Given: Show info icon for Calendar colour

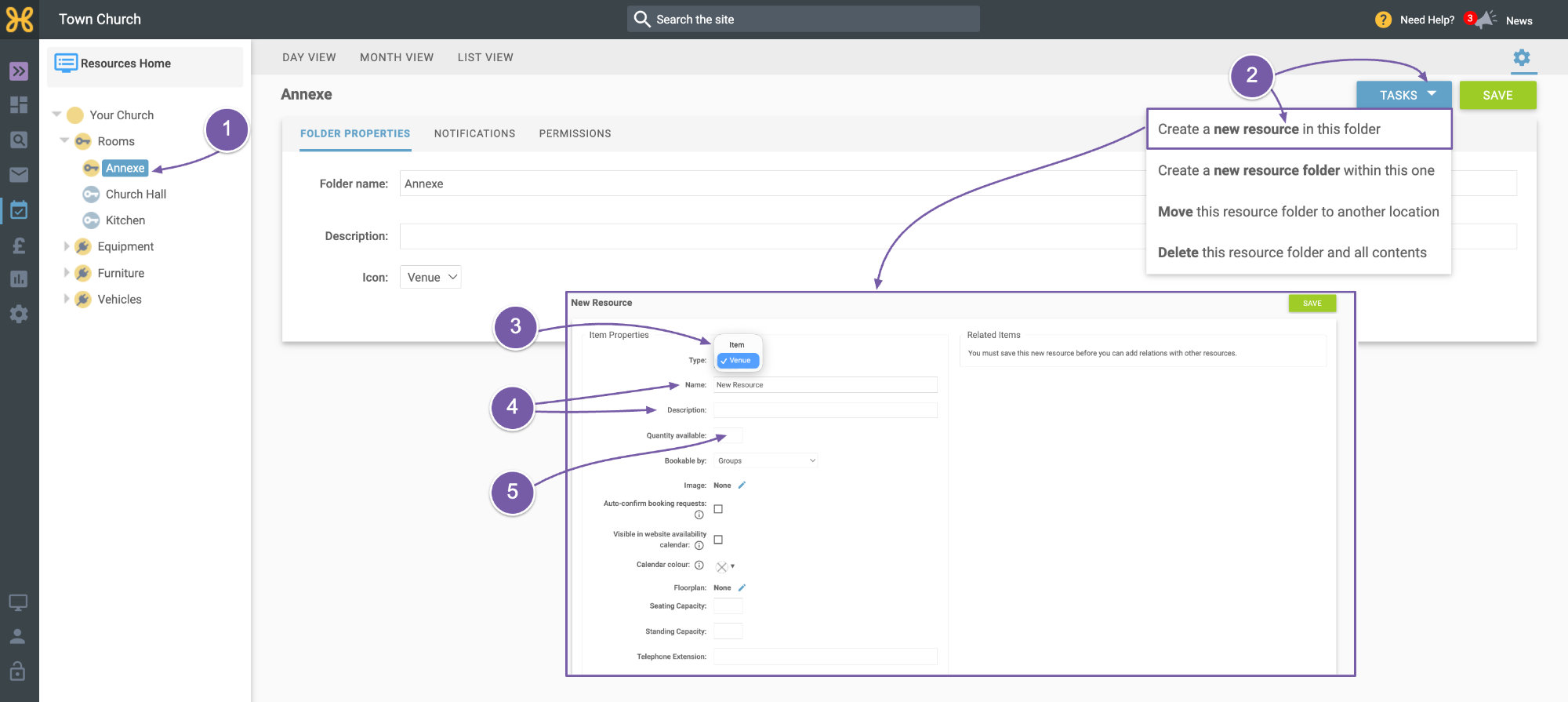Looking at the screenshot, I should [x=699, y=565].
